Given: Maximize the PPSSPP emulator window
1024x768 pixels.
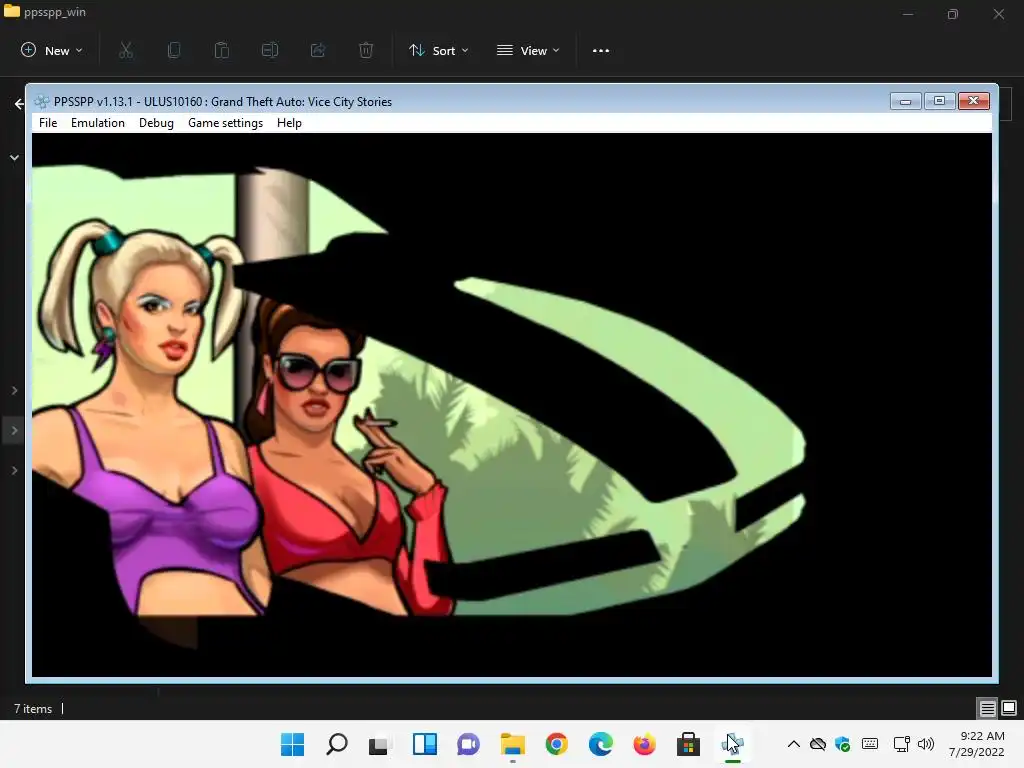Looking at the screenshot, I should (939, 101).
